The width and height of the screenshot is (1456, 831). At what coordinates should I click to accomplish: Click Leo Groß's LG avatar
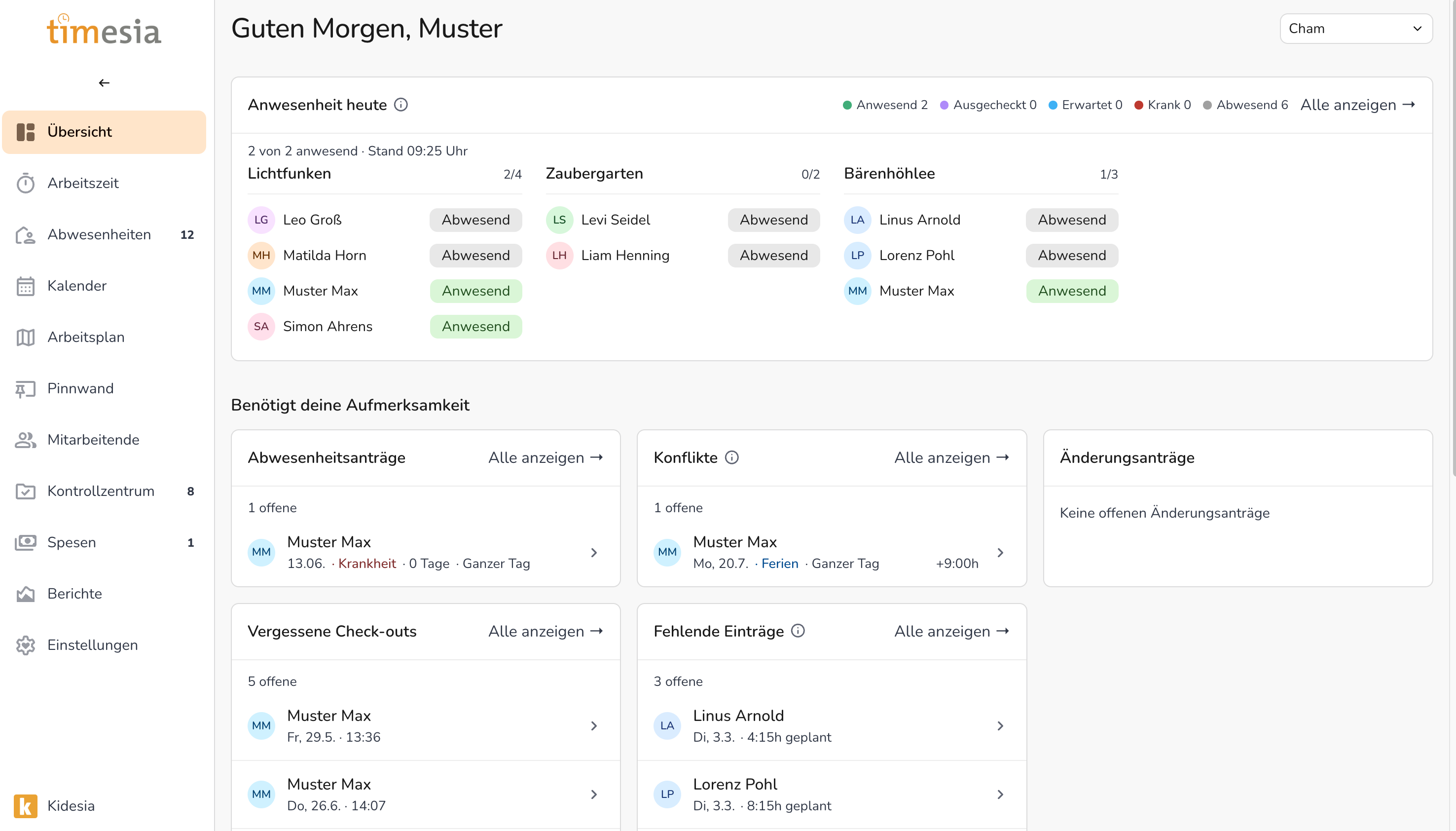261,220
